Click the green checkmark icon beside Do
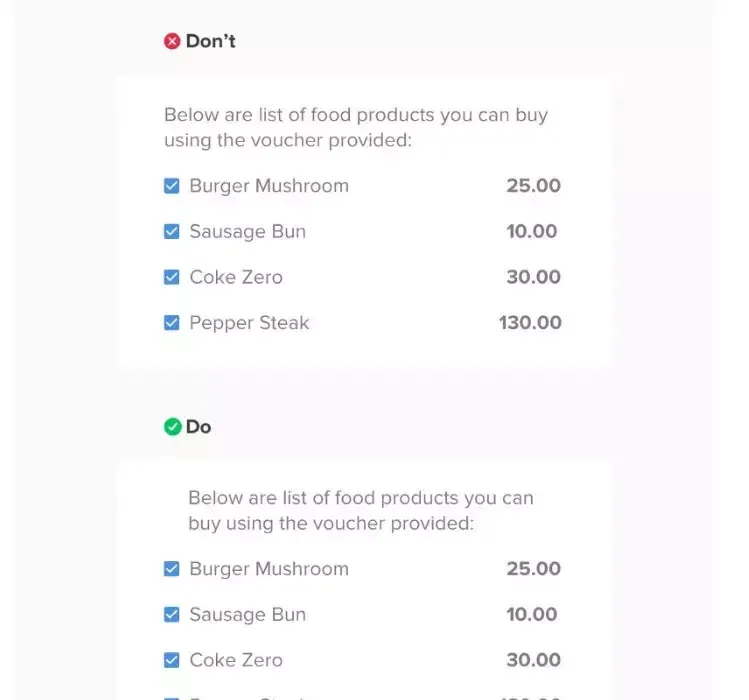The width and height of the screenshot is (749, 700). (x=172, y=427)
